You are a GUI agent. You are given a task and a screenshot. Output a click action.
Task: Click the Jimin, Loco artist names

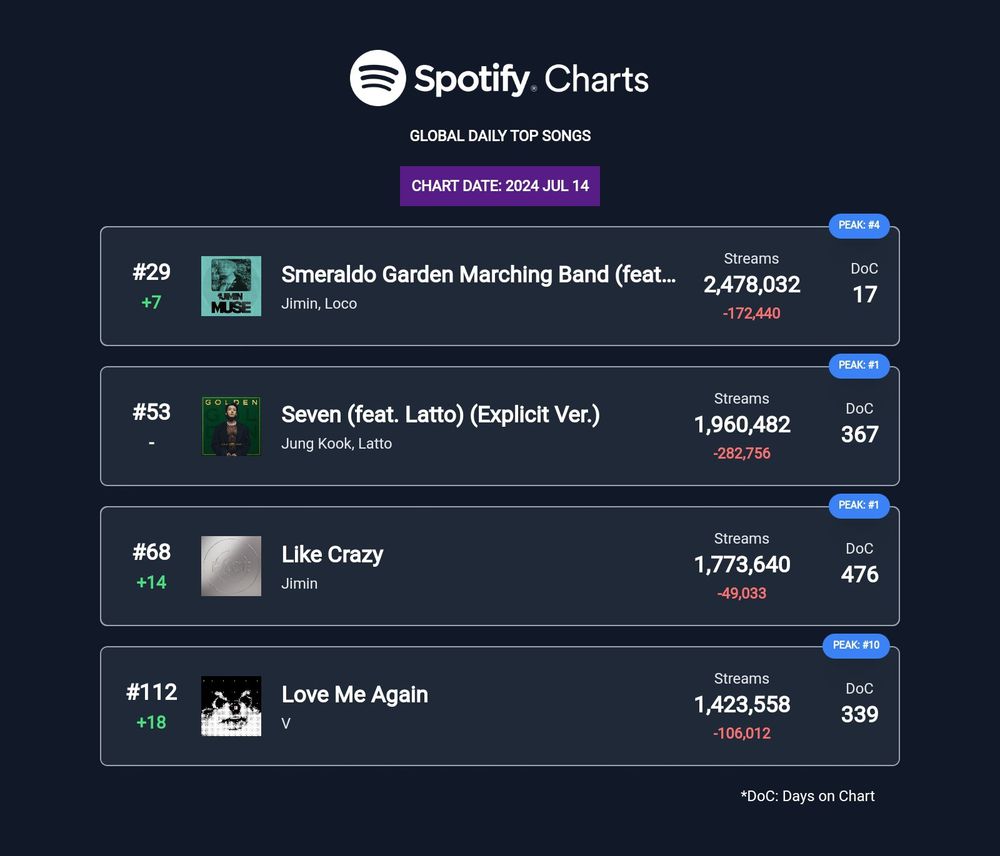coord(319,304)
